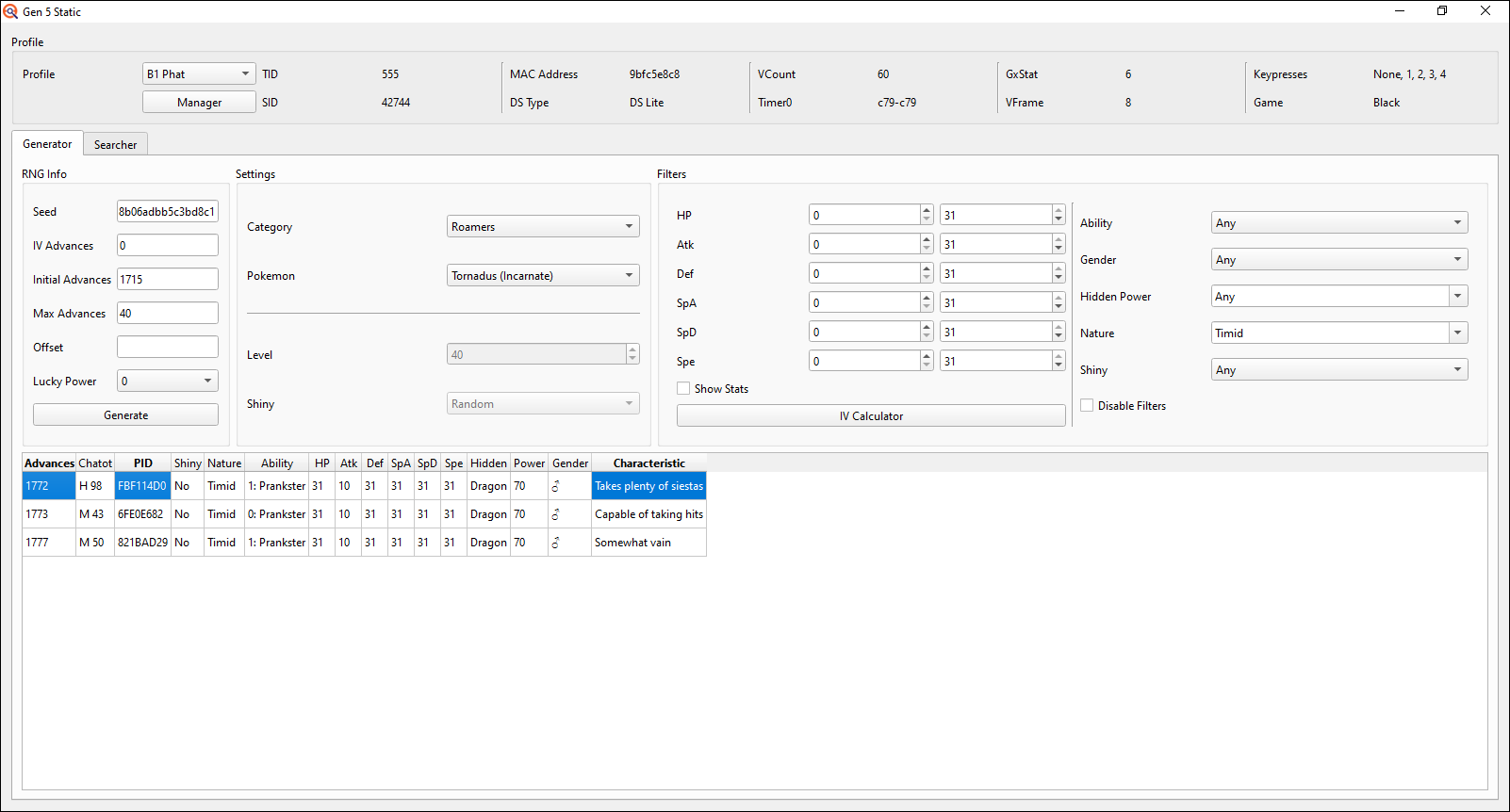
Task: Enable the Show Stats checkbox
Action: tap(683, 388)
